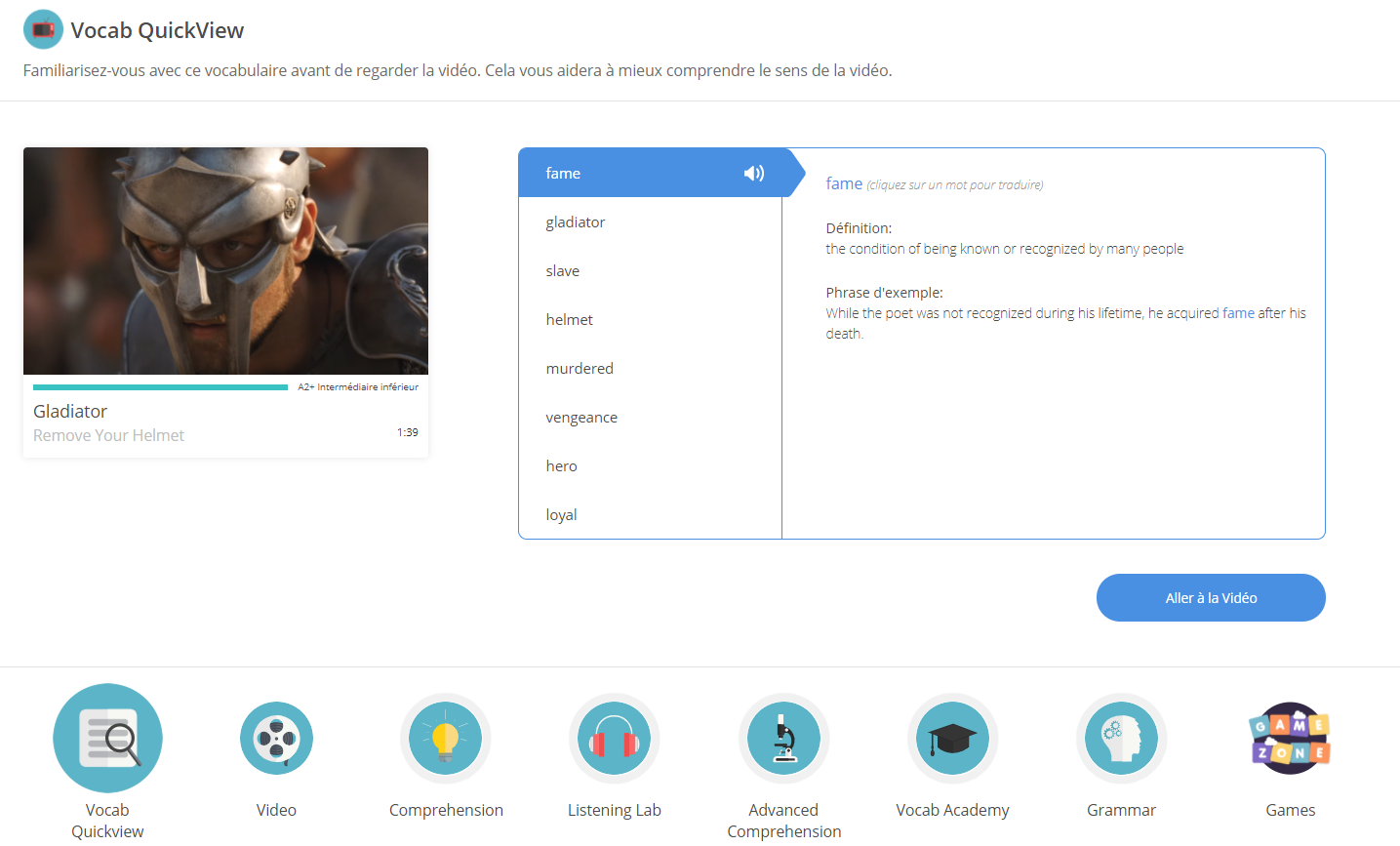Click the 'A2+ Intermédiaire inférieur' level text

pos(358,387)
